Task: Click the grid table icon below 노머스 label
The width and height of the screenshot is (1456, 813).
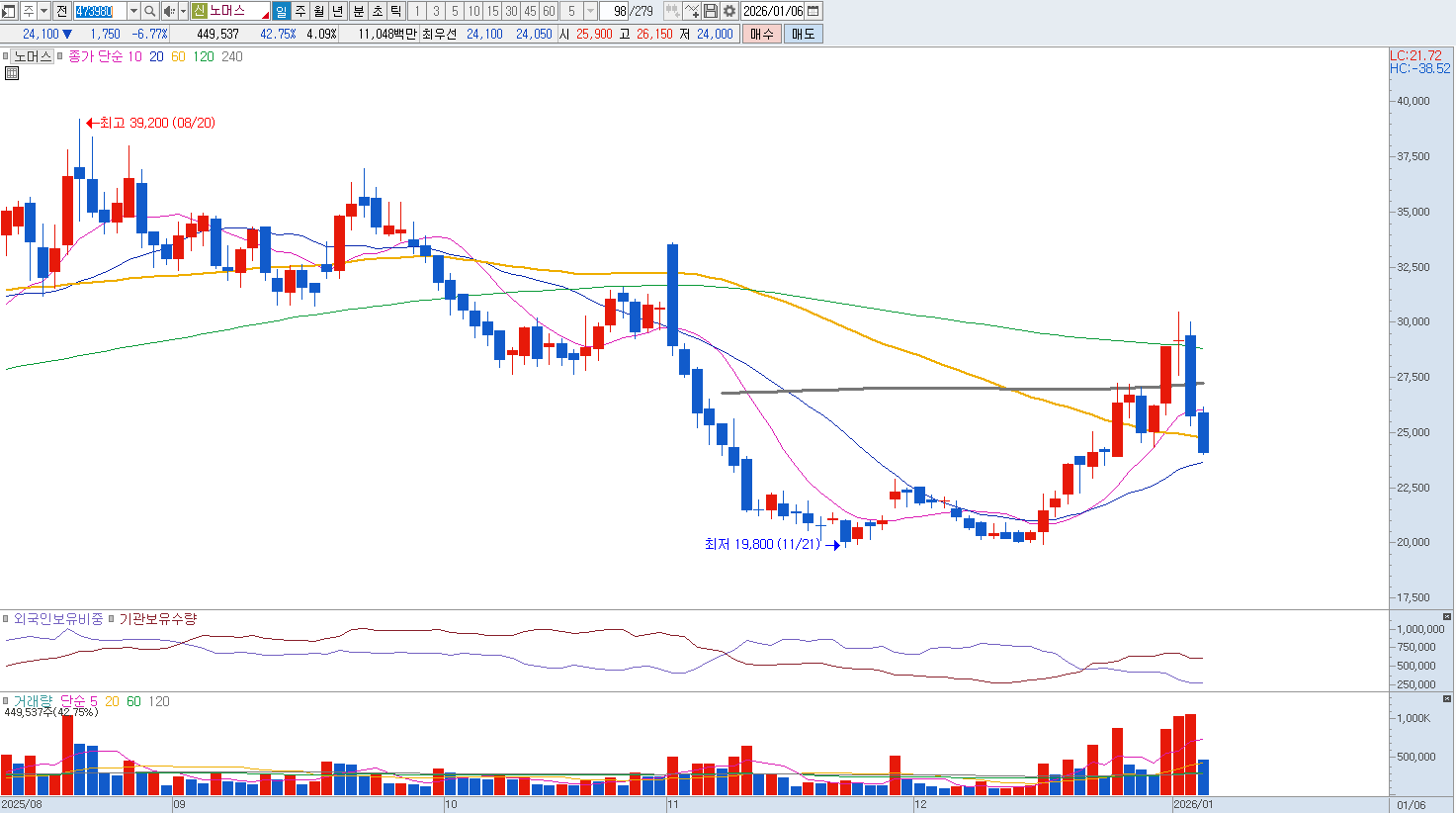Action: (12, 73)
